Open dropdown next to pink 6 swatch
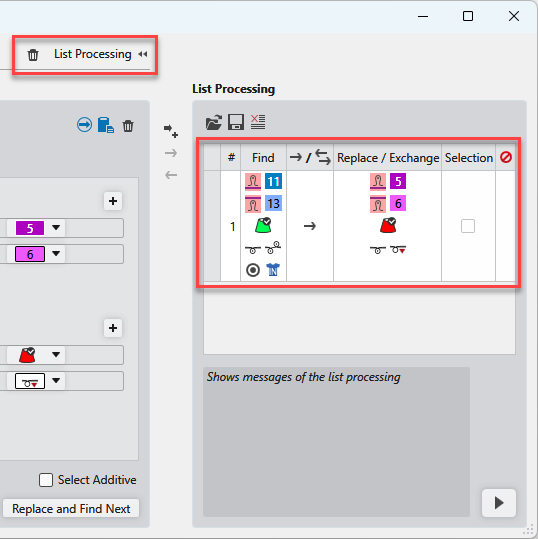538x539 pixels. tap(56, 254)
